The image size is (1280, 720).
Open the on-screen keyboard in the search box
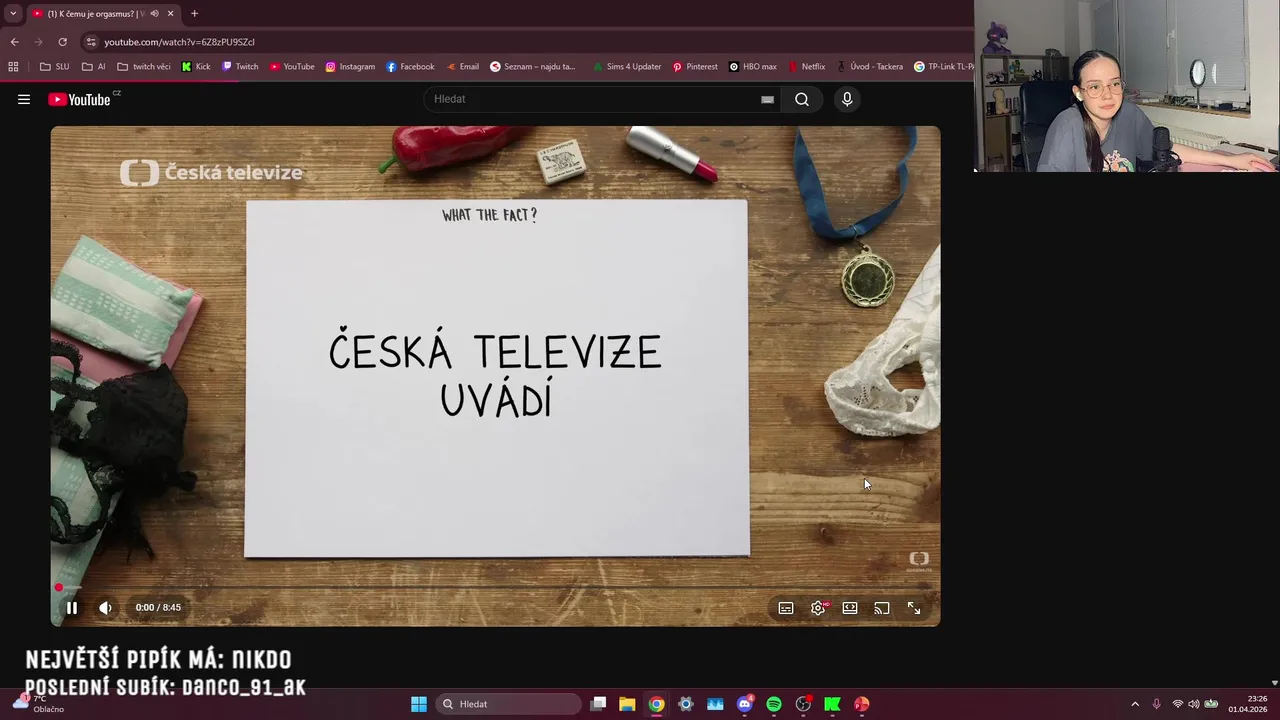coord(767,99)
